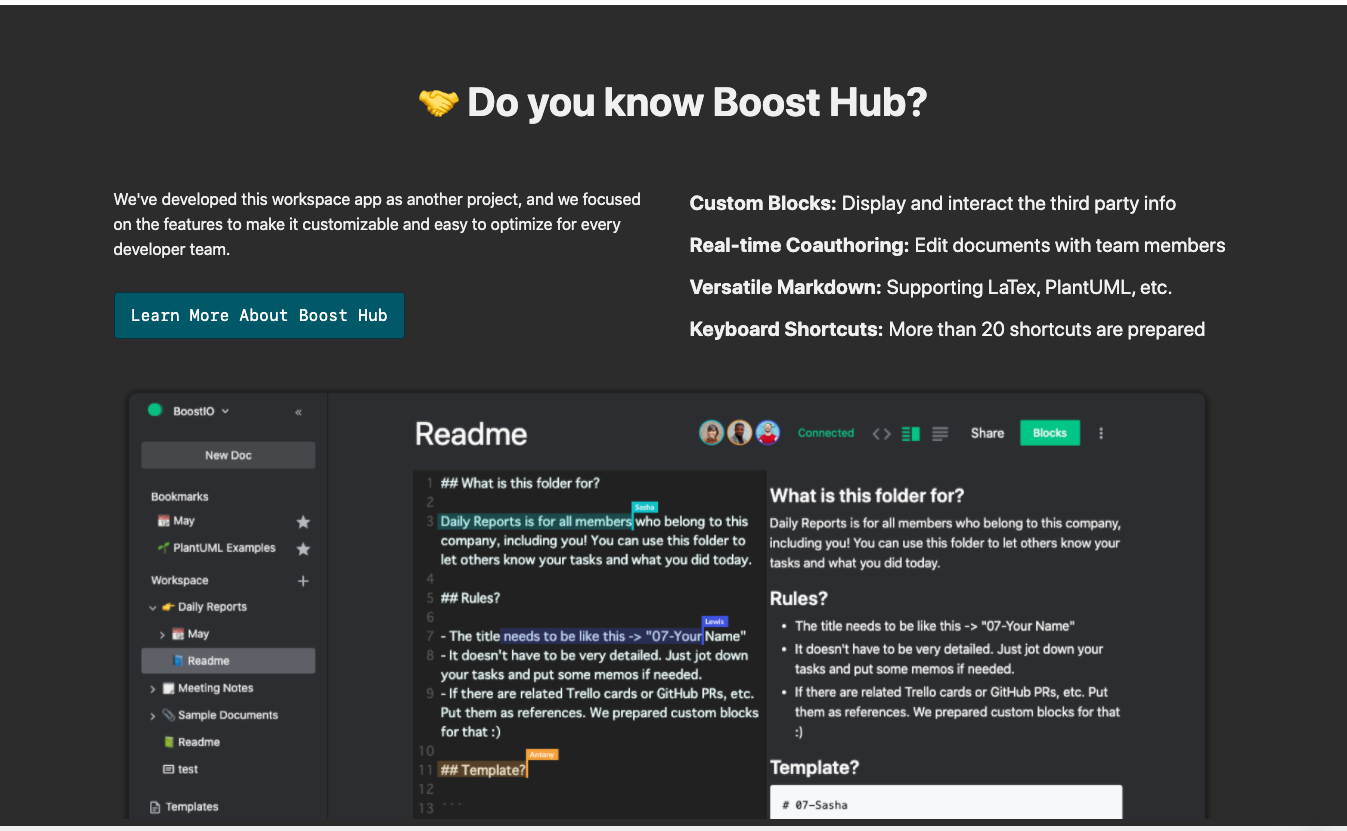Click the 'Real-time Coauthoring:' feature line
1347x831 pixels.
pos(957,245)
